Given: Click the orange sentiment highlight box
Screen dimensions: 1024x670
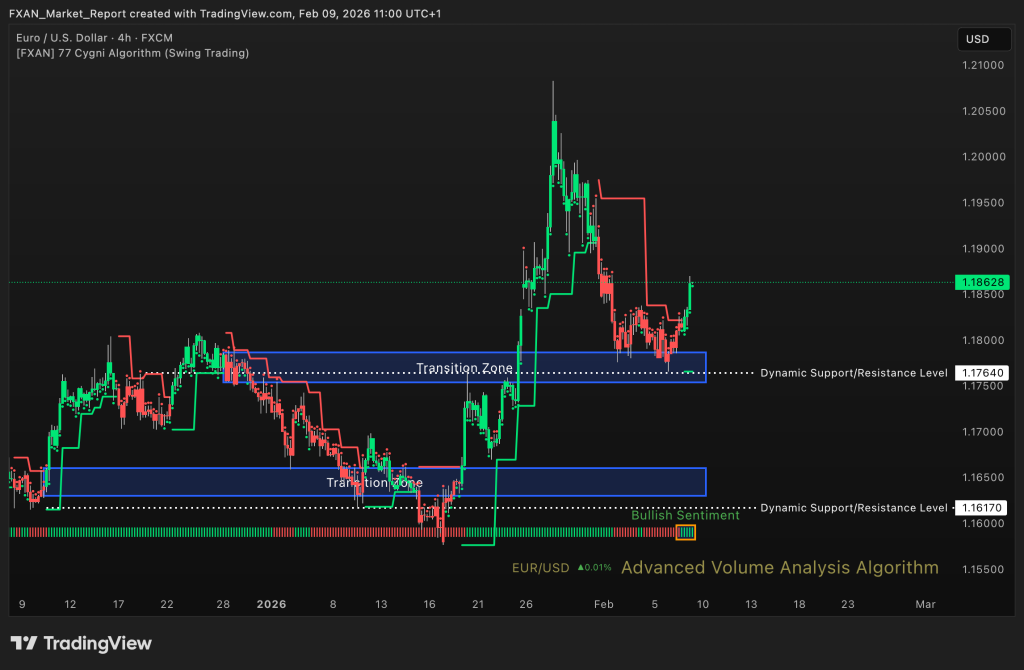Looking at the screenshot, I should [x=686, y=532].
